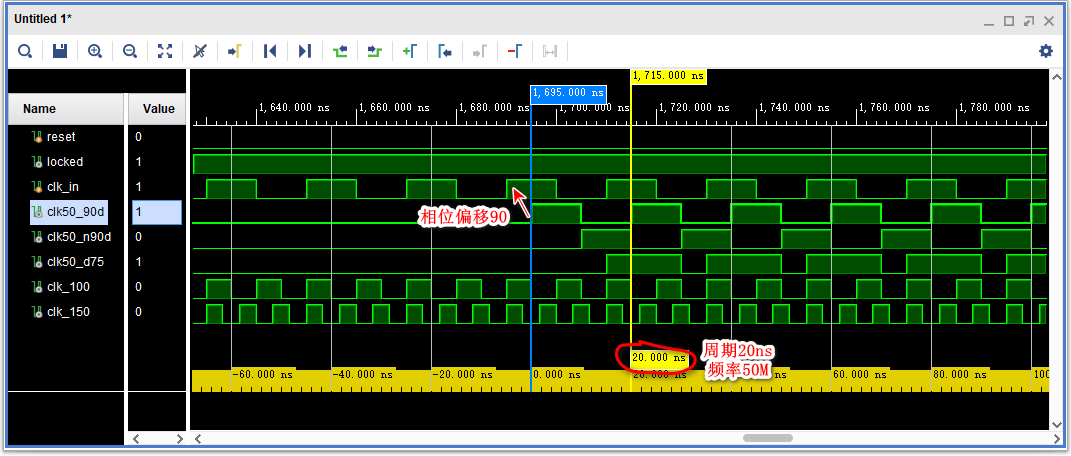Jump to previous transition
1071x456 pixels.
tap(340, 51)
